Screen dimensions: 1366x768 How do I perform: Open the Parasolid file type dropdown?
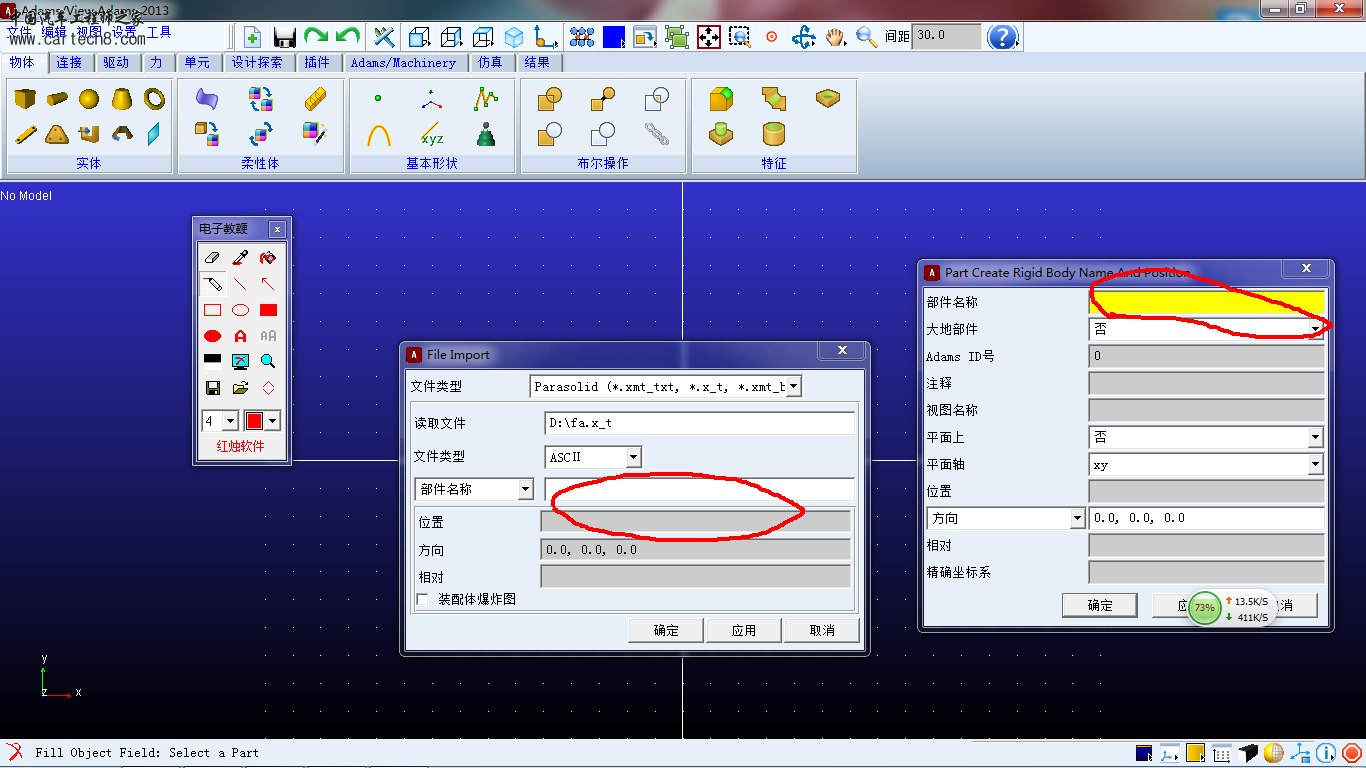[x=794, y=387]
